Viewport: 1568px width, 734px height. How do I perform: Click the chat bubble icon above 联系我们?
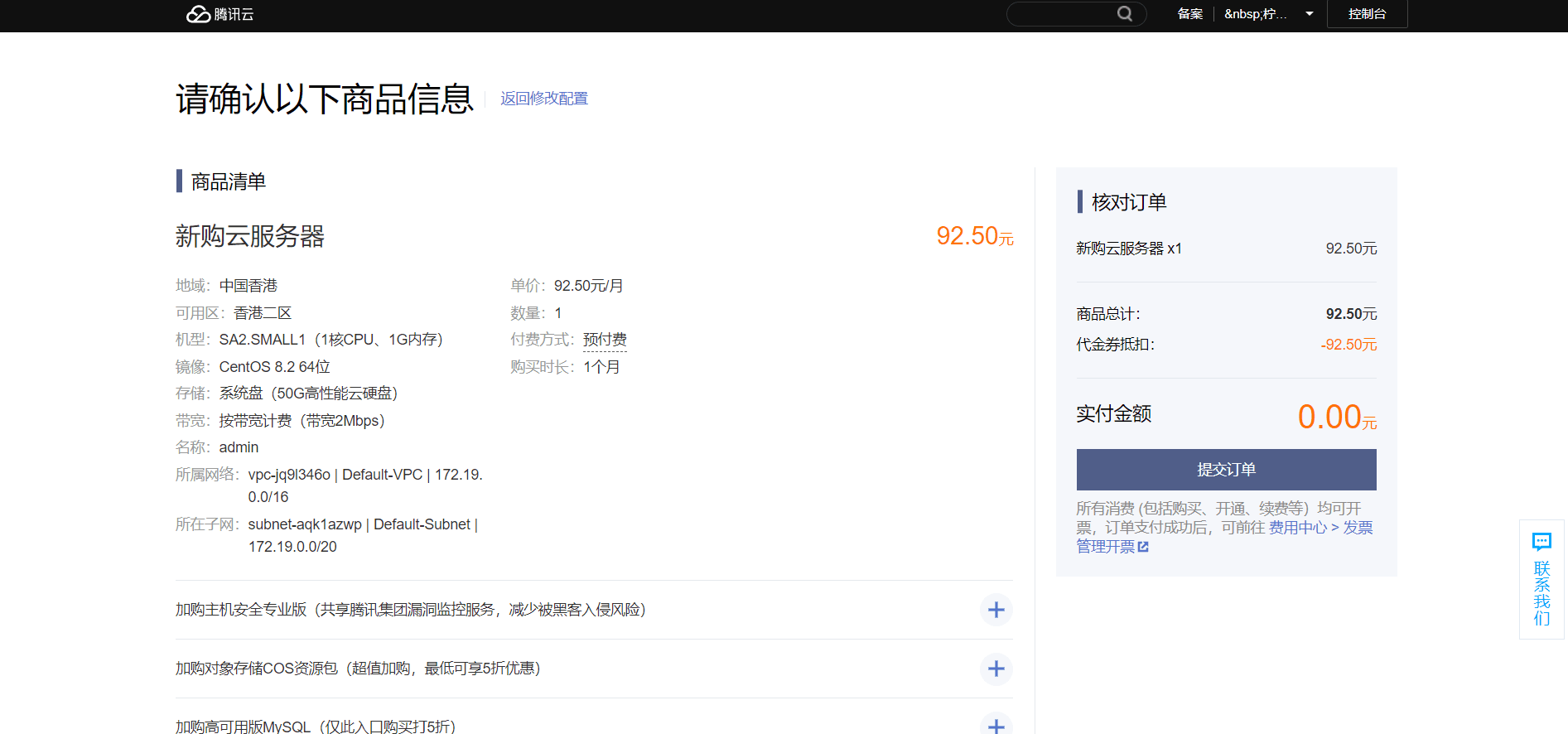1541,542
